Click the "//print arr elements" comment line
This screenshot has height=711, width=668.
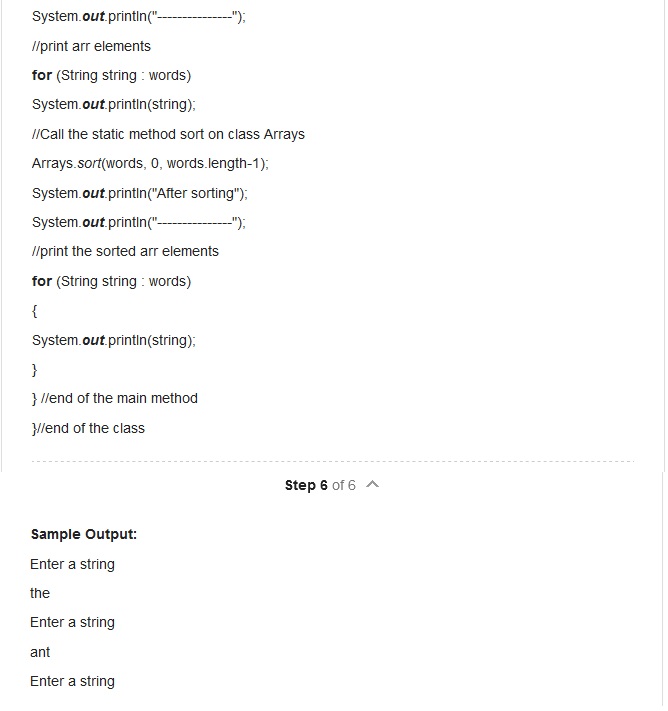click(x=91, y=46)
